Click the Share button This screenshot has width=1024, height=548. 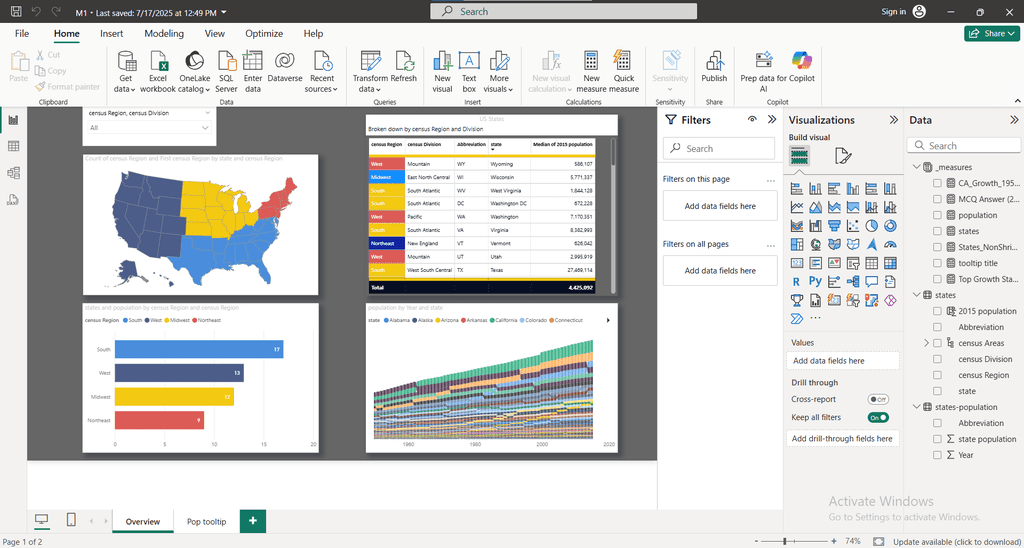point(991,33)
